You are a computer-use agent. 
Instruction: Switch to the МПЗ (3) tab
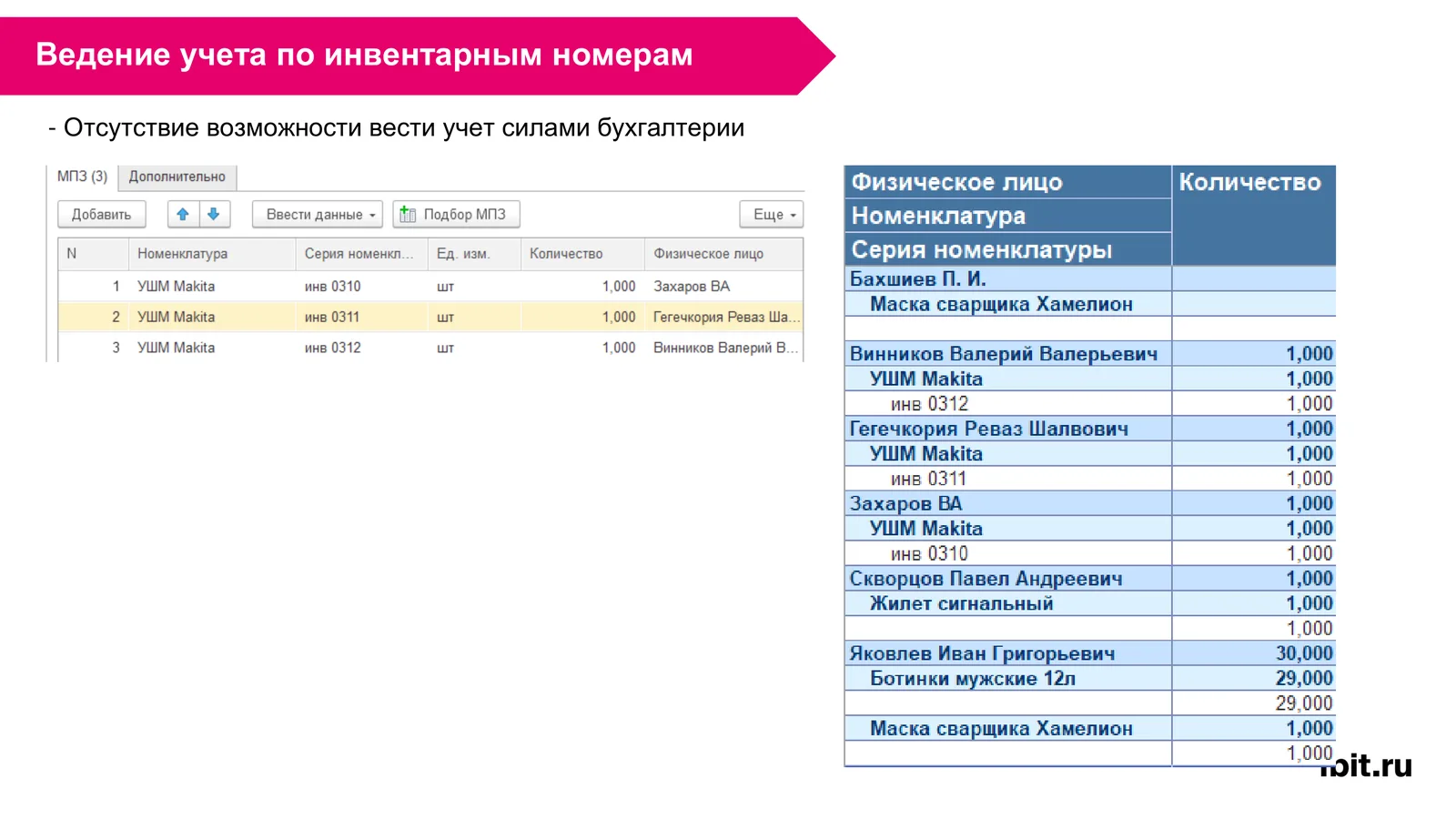[x=82, y=177]
